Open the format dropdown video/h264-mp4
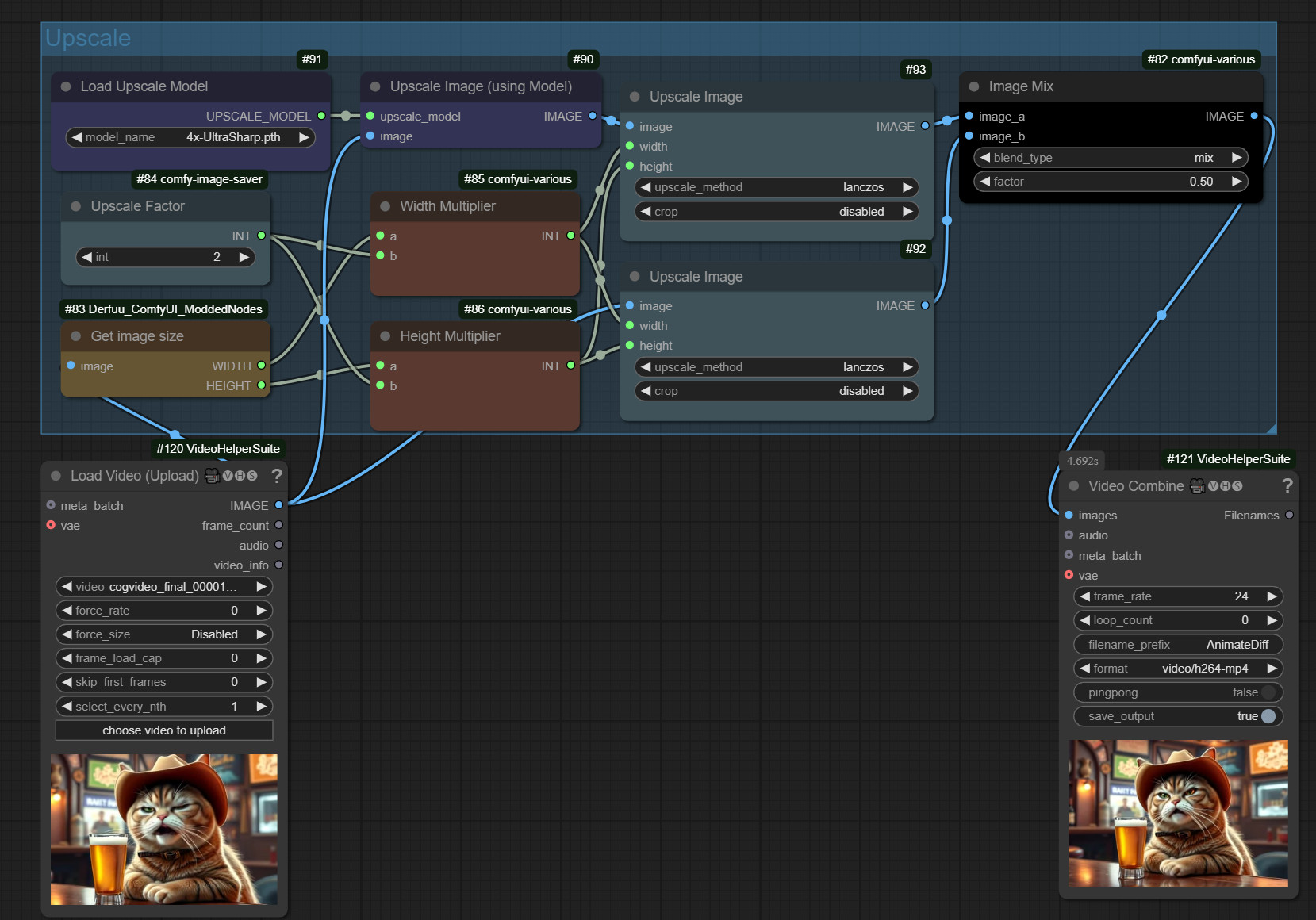 tap(1178, 669)
